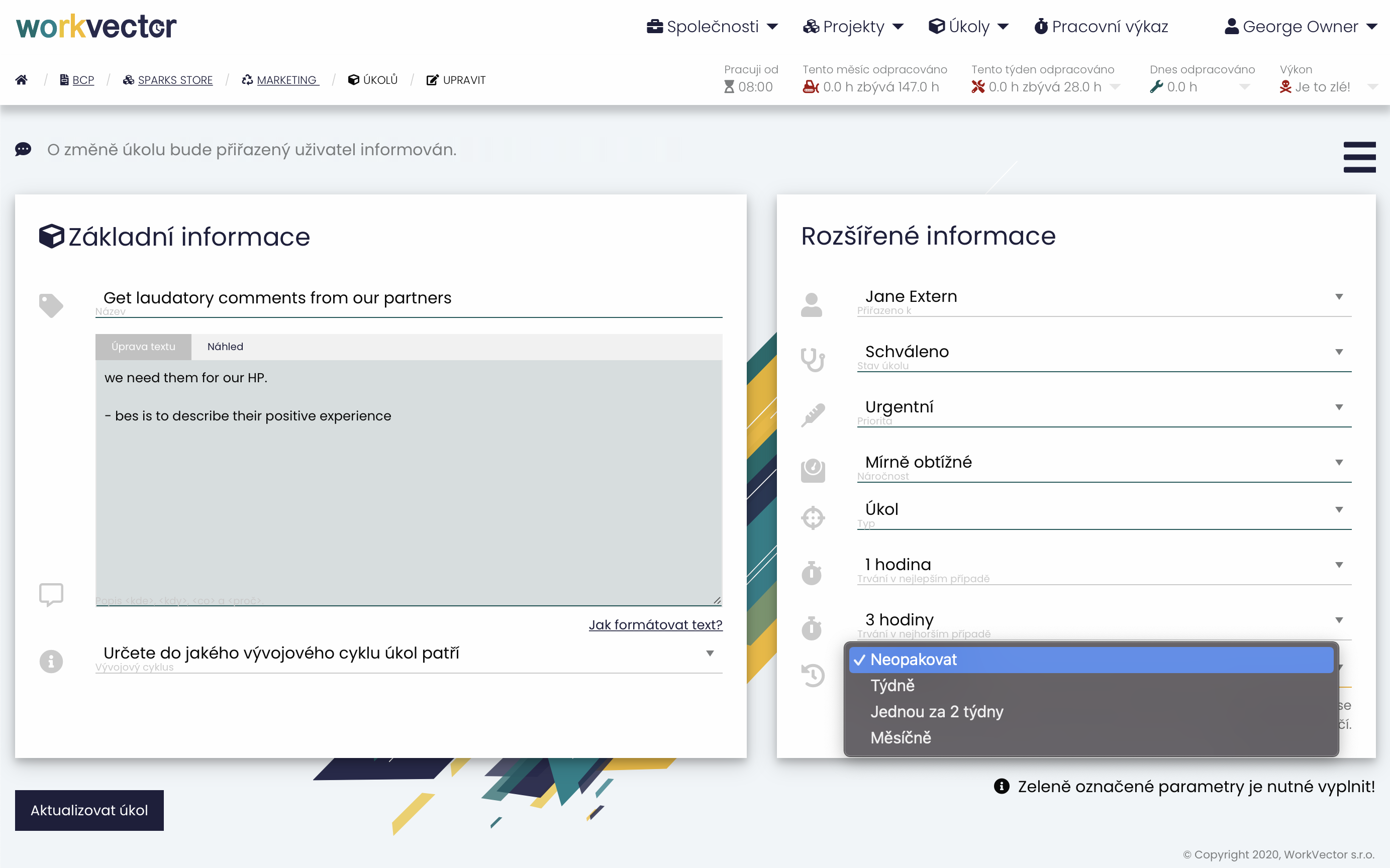
Task: Open the George Owner user menu
Action: 1301,27
